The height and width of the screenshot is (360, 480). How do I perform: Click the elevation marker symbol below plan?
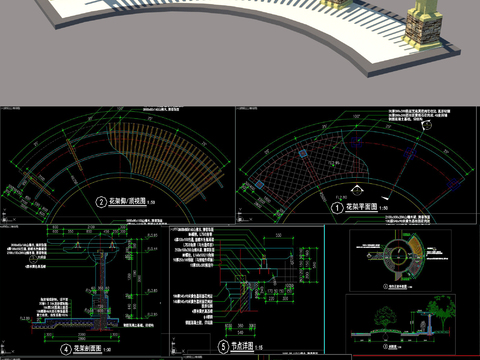(x=357, y=190)
